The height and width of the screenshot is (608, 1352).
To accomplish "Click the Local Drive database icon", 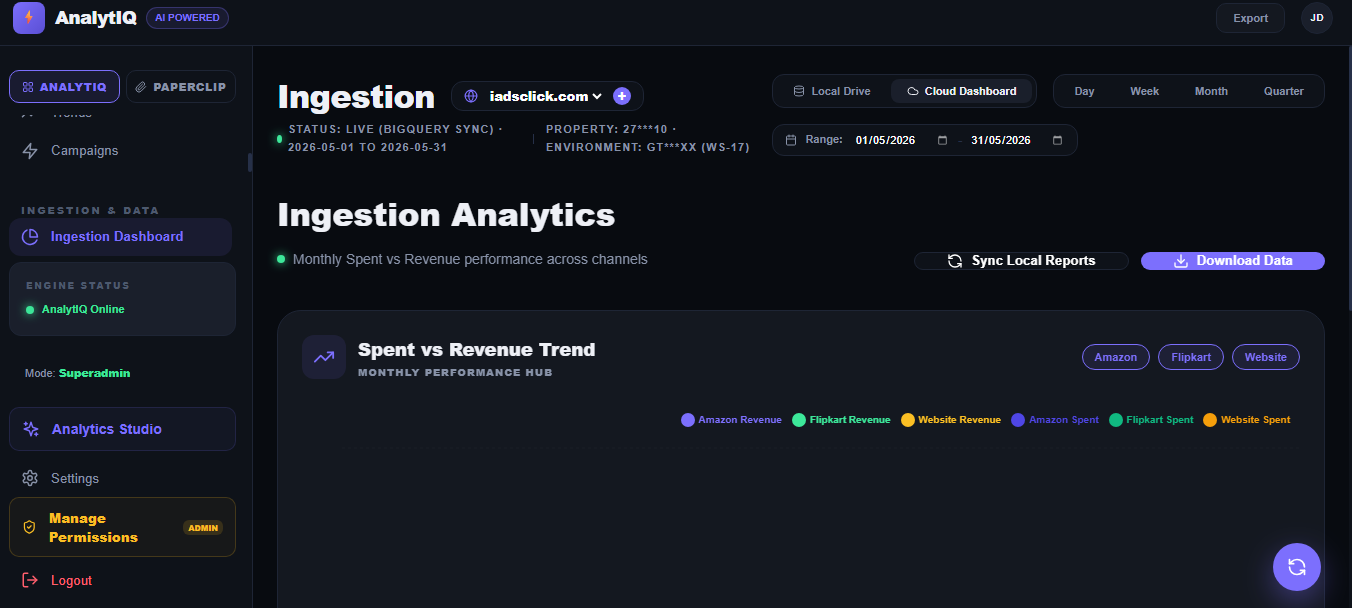I will (x=798, y=91).
